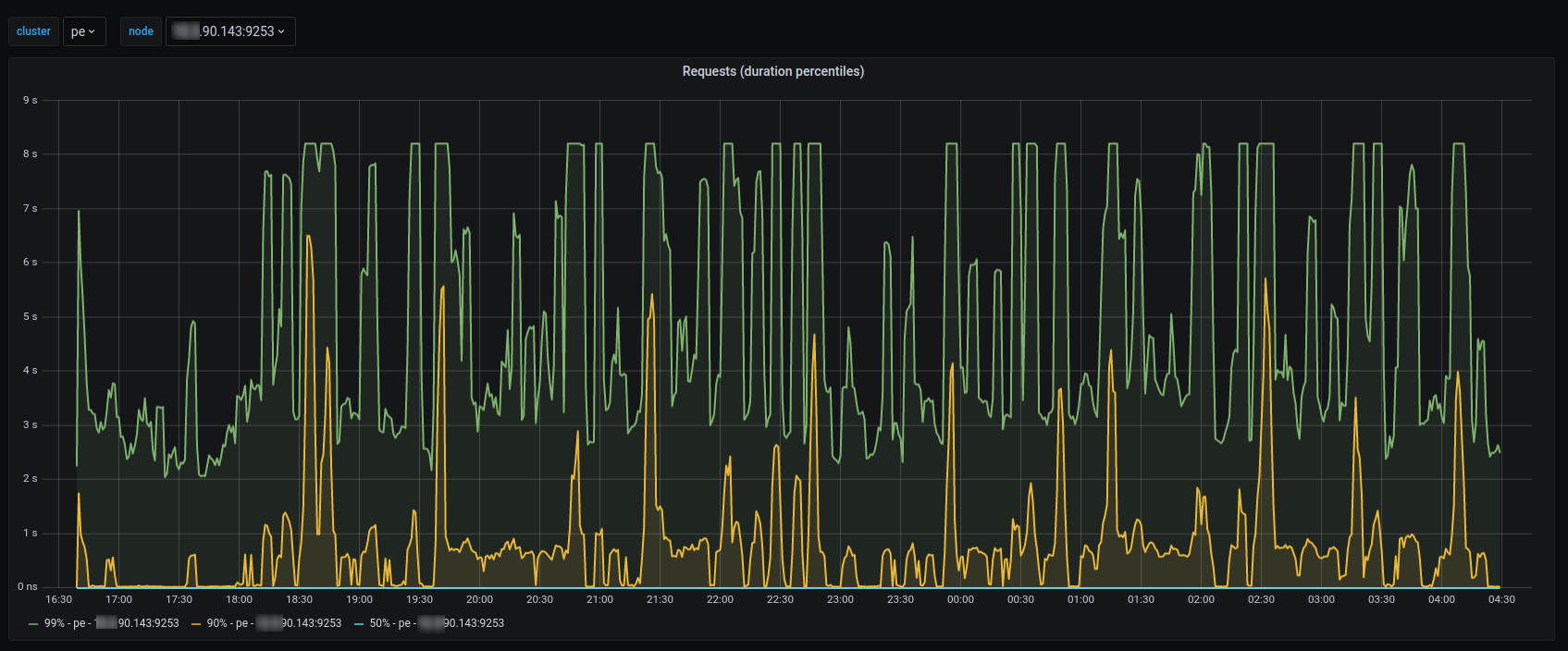This screenshot has height=651, width=1568.
Task: Click the "node" variable label
Action: click(x=141, y=31)
